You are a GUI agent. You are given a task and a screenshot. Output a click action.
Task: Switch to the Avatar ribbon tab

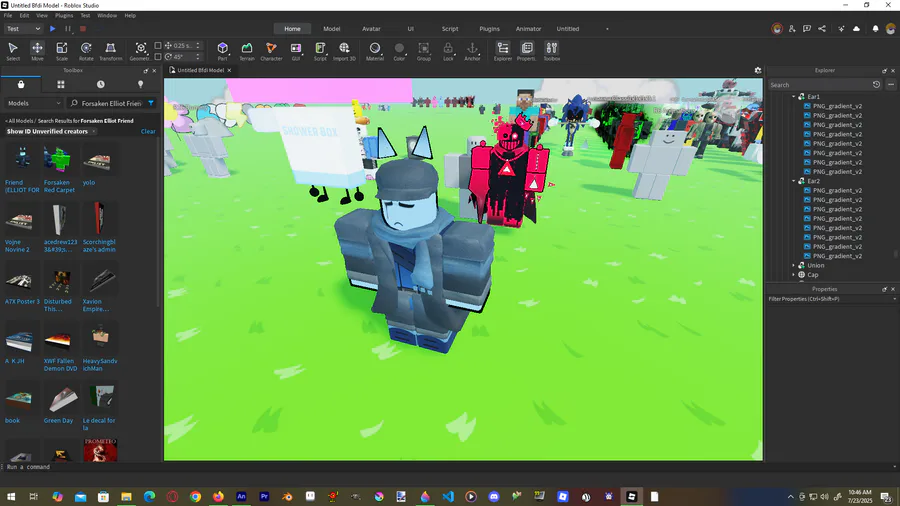click(371, 29)
